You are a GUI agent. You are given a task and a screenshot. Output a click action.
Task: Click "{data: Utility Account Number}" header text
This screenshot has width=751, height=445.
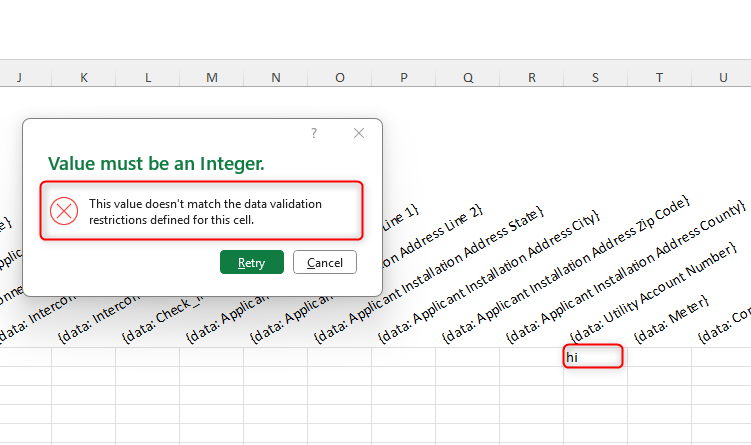pyautogui.click(x=653, y=293)
